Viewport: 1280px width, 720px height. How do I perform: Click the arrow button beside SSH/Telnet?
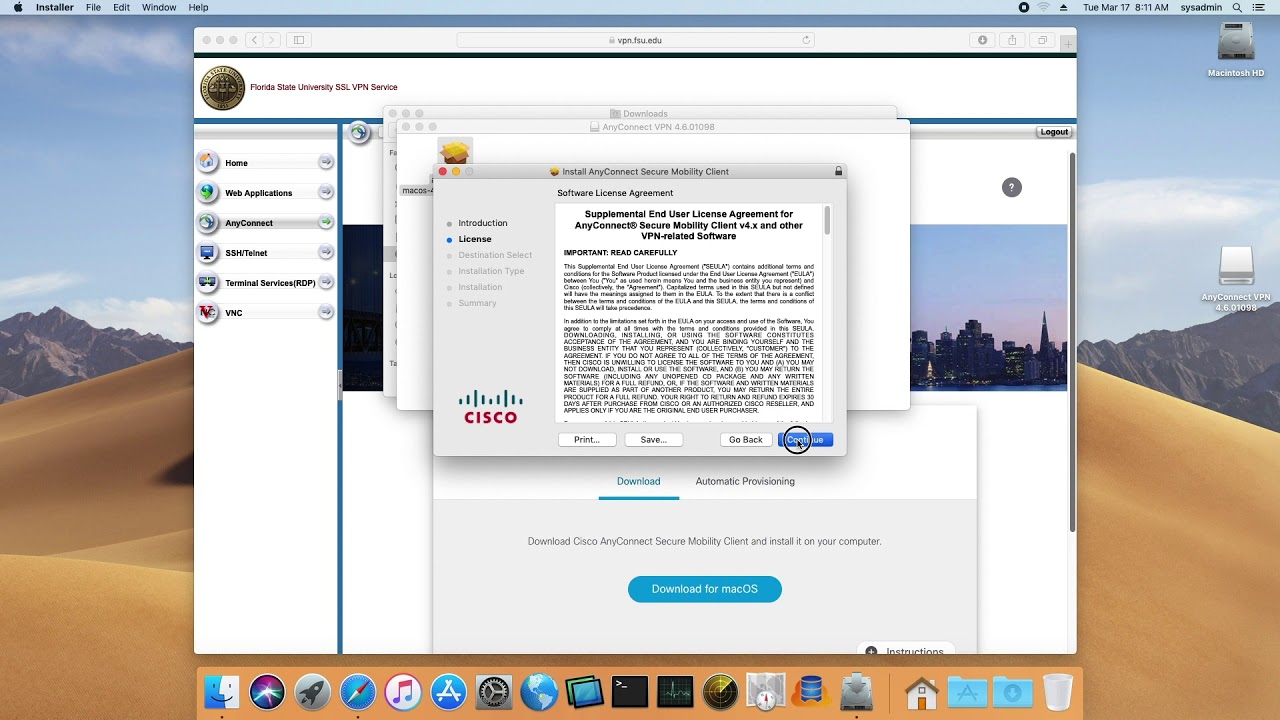326,252
